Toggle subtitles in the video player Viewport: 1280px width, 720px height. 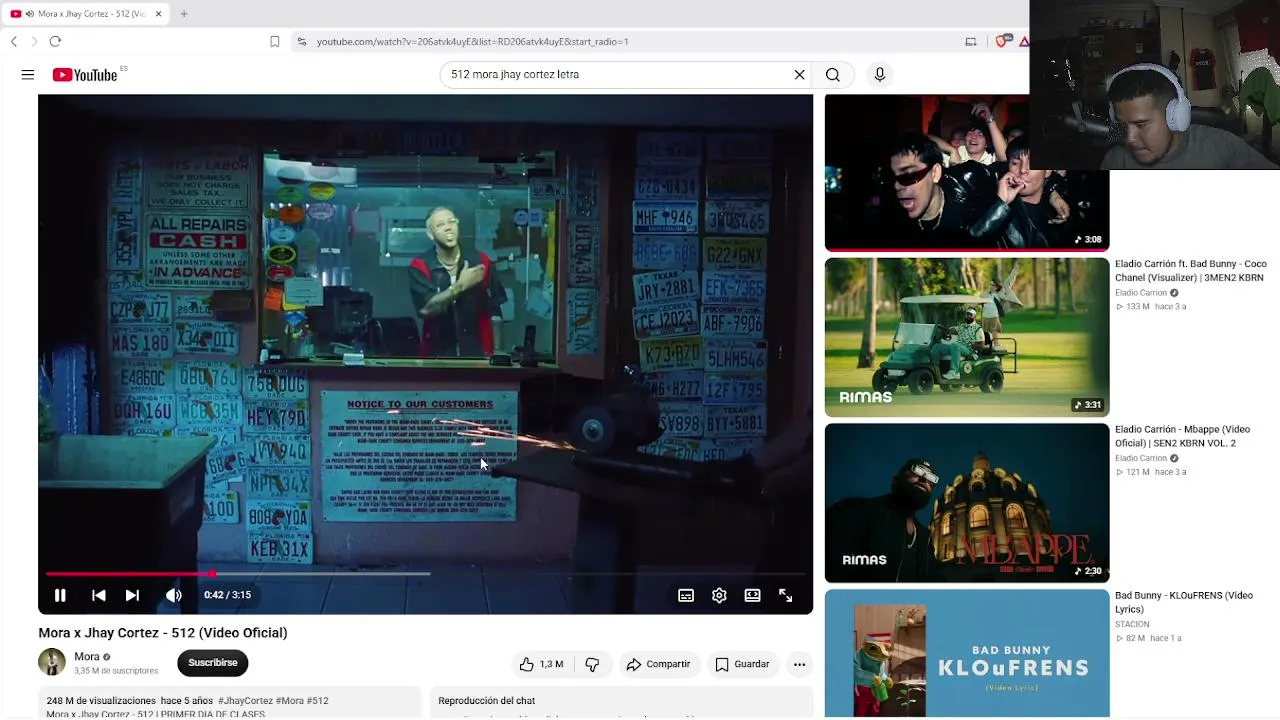click(x=686, y=595)
